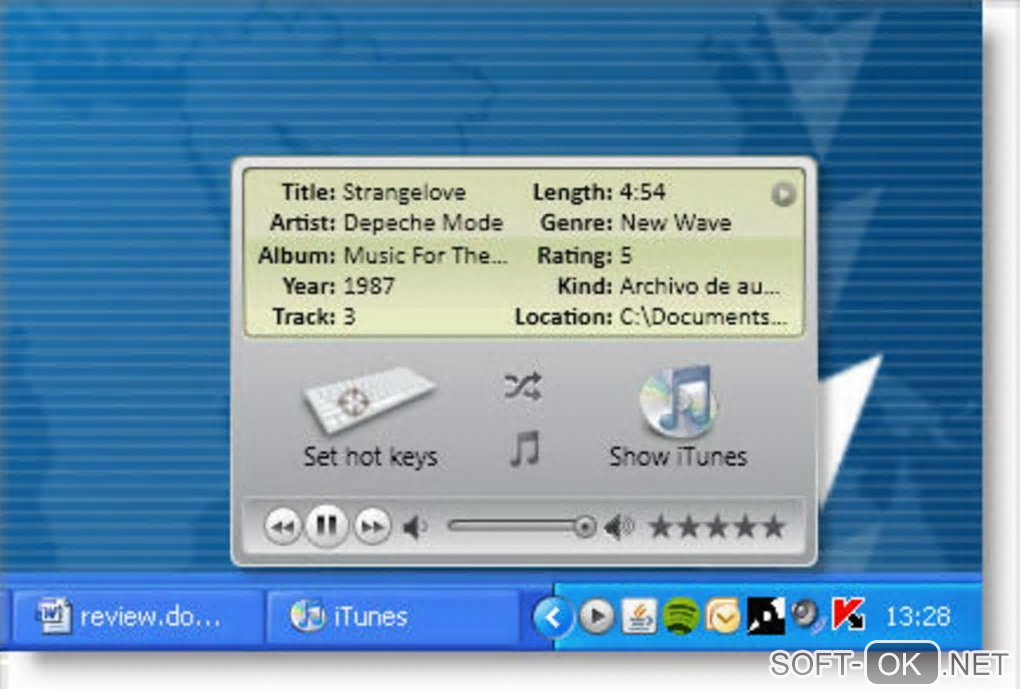The width and height of the screenshot is (1020, 689).
Task: Toggle shuffle with the crossed arrows icon
Action: pos(522,386)
